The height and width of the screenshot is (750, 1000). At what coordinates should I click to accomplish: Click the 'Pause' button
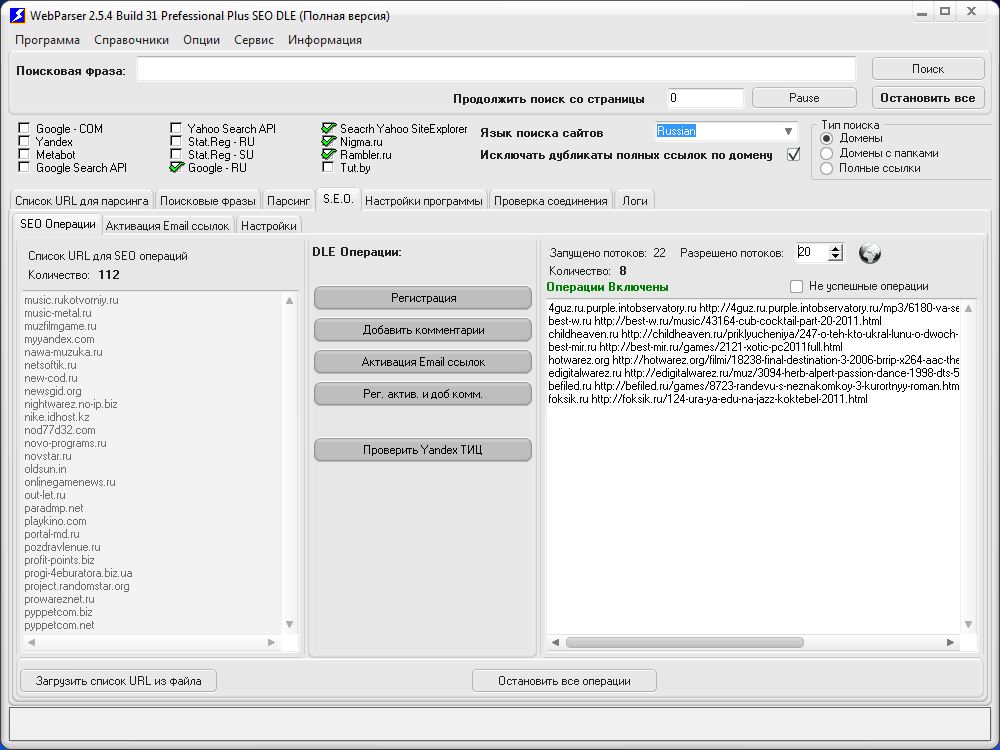(804, 98)
